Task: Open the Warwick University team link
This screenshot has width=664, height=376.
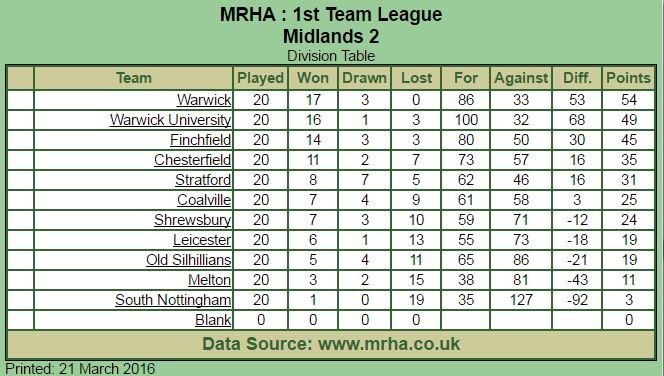Action: coord(171,120)
